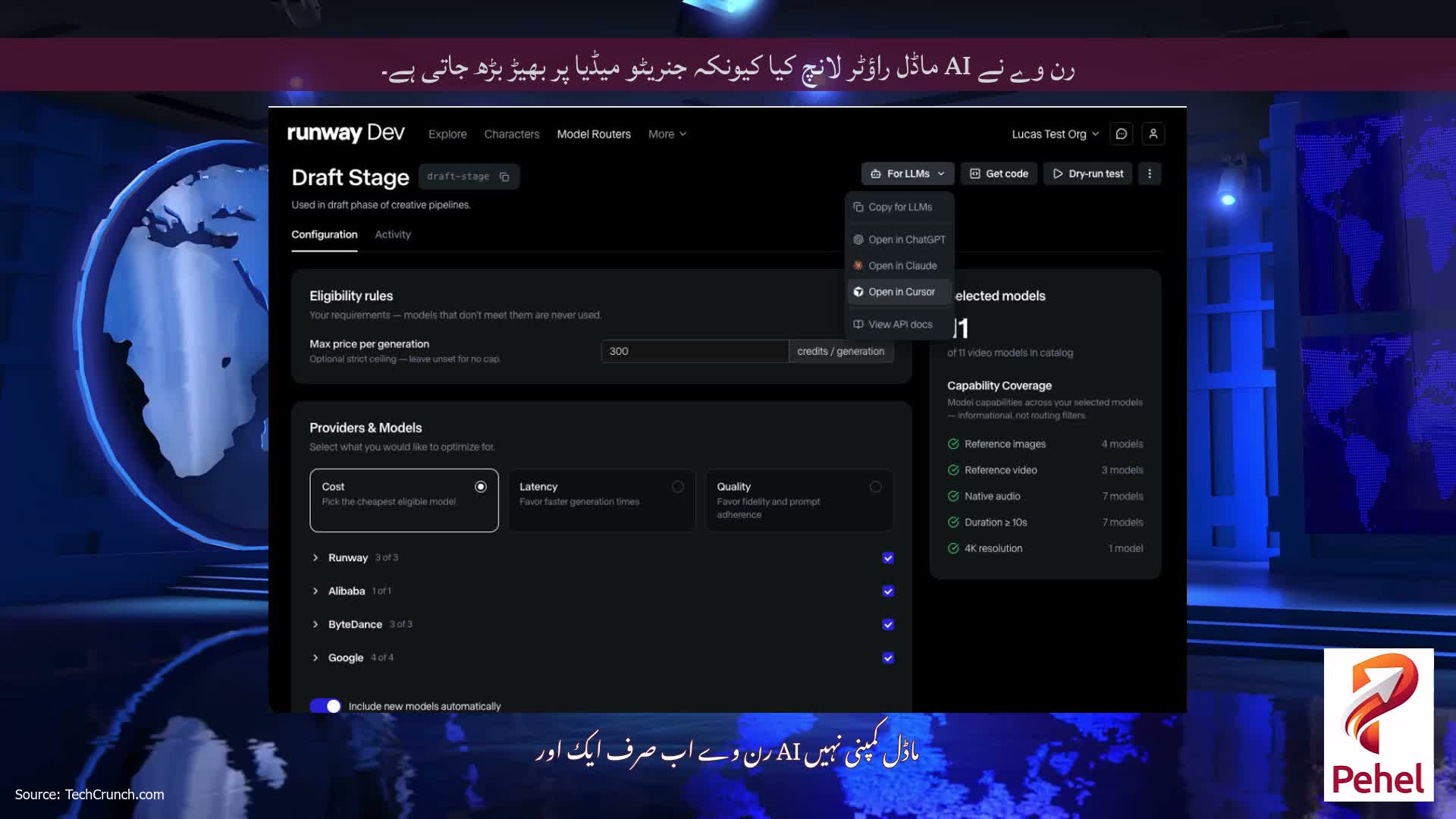Select the Quality optimization option
Screen dimensions: 1456x819
click(x=799, y=500)
